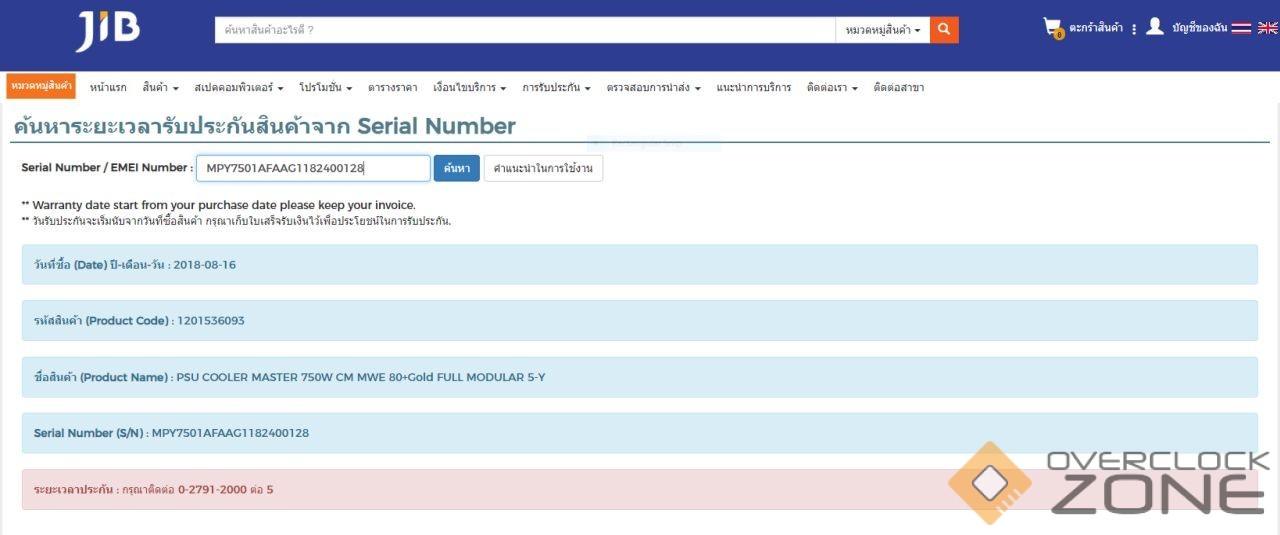Click the Serial Number search page heading
This screenshot has height=535, width=1280.
[x=264, y=126]
